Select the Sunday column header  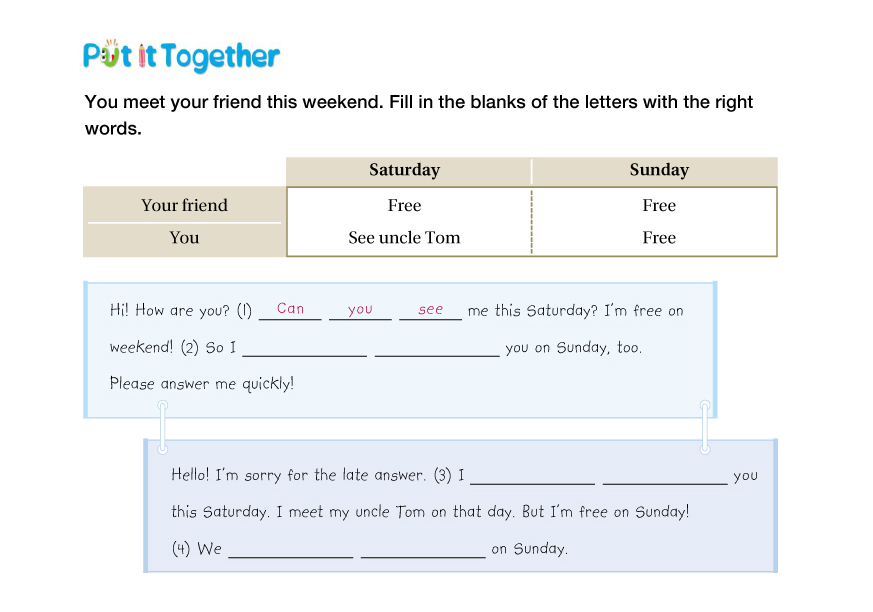click(x=659, y=170)
